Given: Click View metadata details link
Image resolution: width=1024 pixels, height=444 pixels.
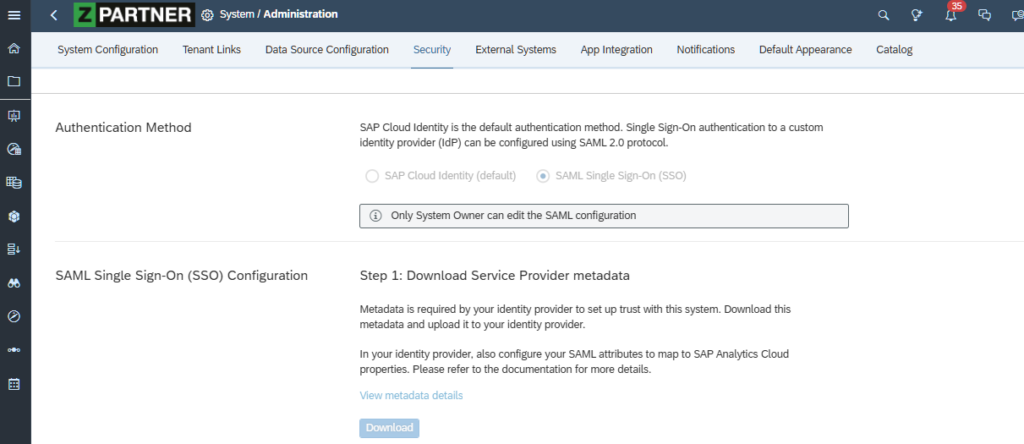Looking at the screenshot, I should [x=411, y=396].
